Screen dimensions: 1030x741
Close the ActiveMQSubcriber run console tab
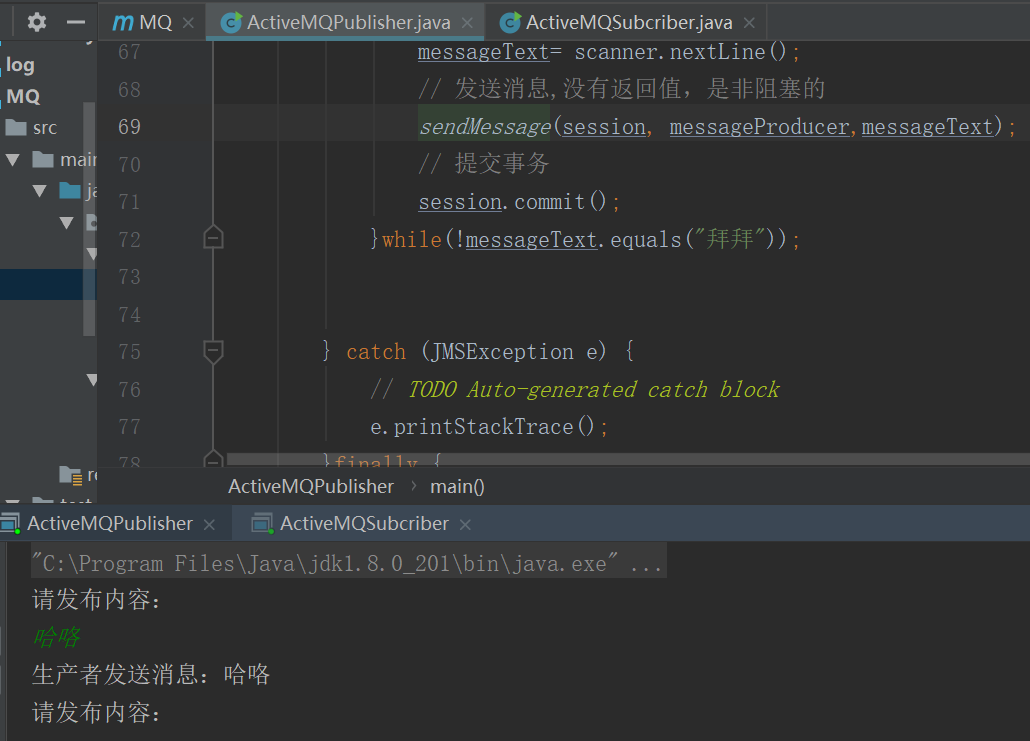tap(465, 524)
